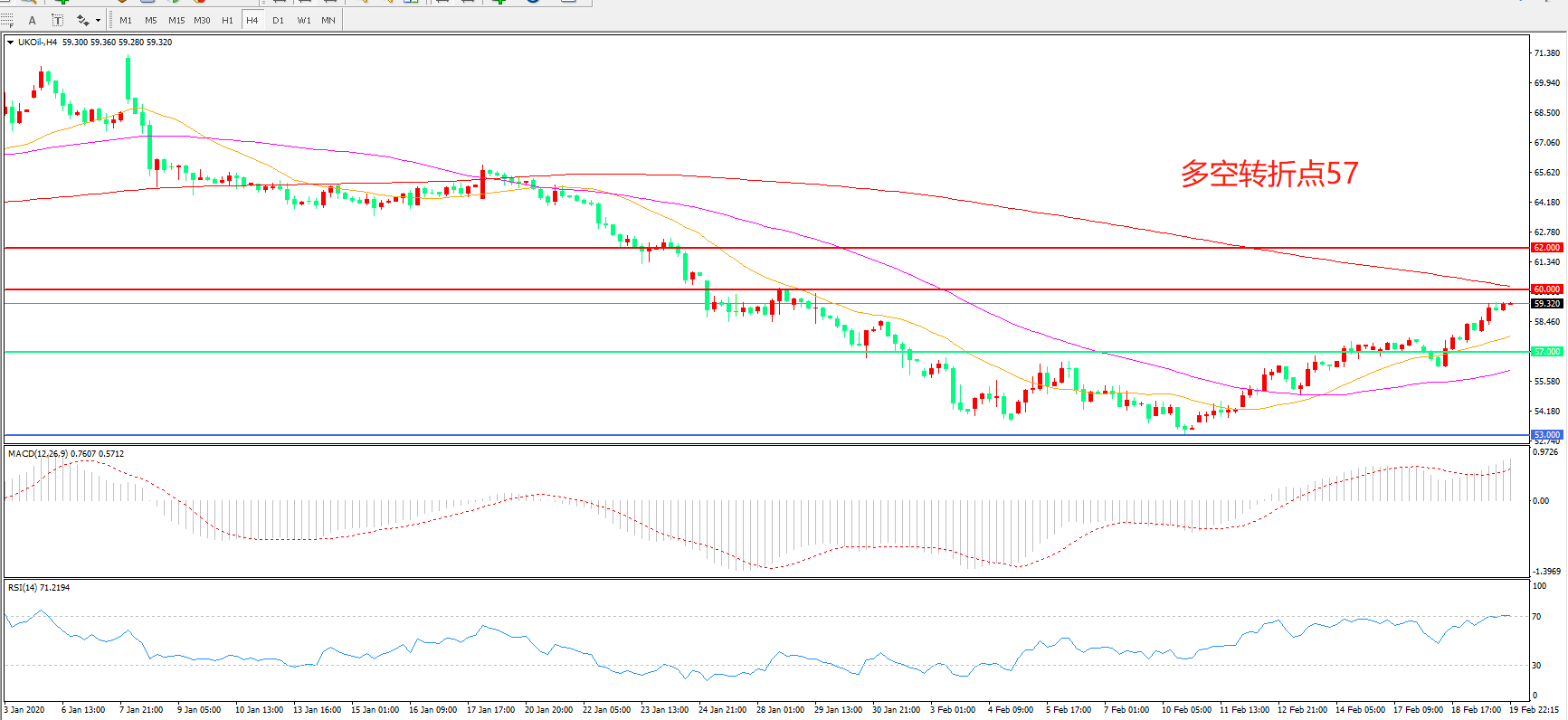Select the blue 53.000 price level label
1568x720 pixels.
pos(1546,434)
